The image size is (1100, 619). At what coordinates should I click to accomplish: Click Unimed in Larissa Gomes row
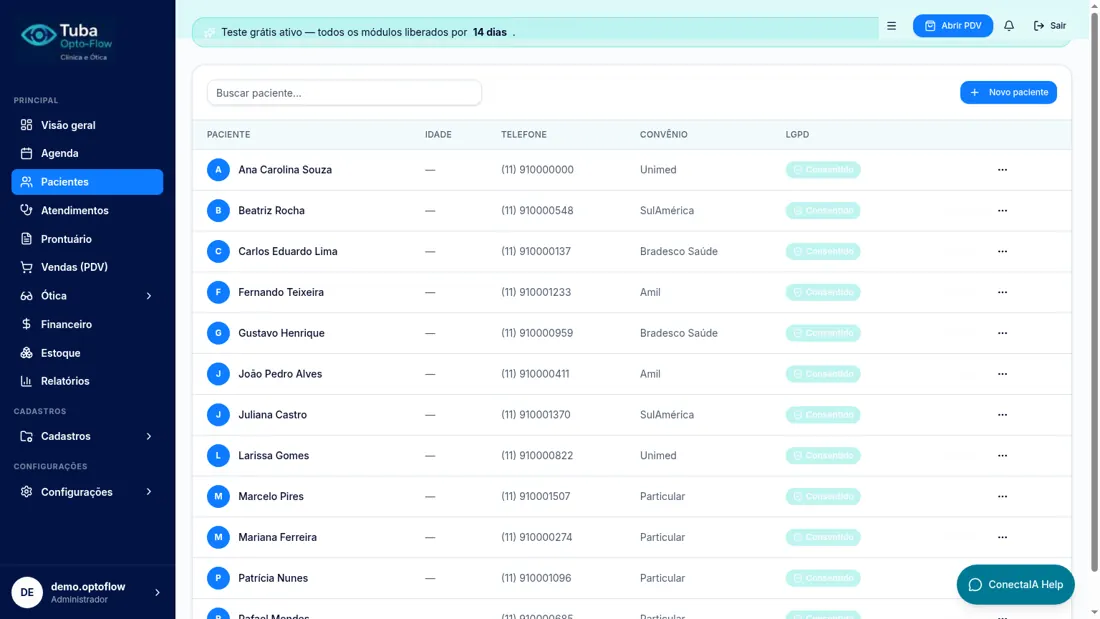pos(658,455)
